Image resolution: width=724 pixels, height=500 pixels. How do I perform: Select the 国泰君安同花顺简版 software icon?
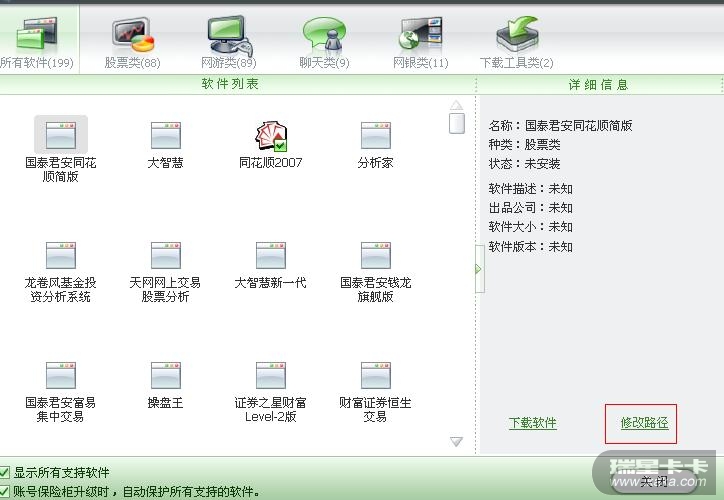(x=60, y=135)
